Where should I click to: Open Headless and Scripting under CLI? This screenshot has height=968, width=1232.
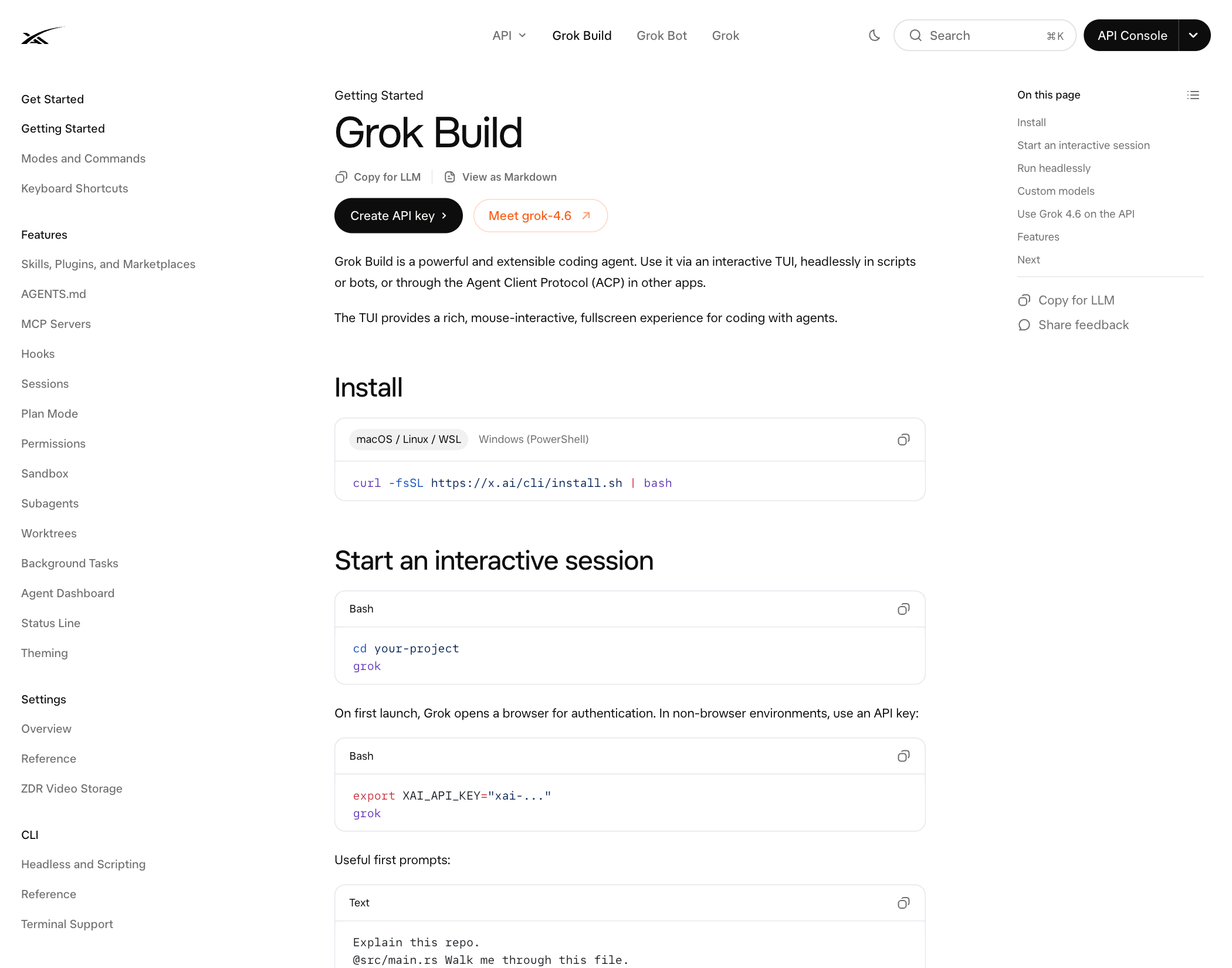(83, 864)
